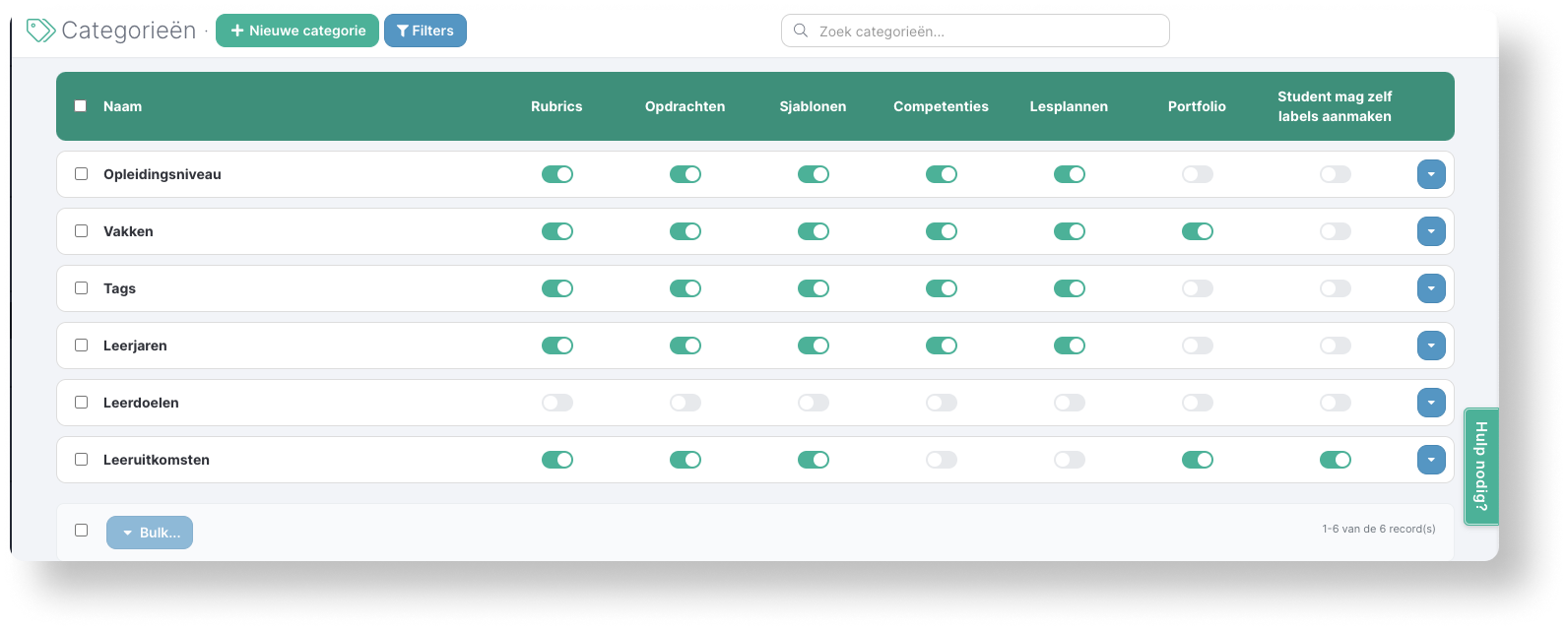Screen dimensions: 1568x630
Task: Disable Rubrics for Leeruitkomsten
Action: coord(557,460)
